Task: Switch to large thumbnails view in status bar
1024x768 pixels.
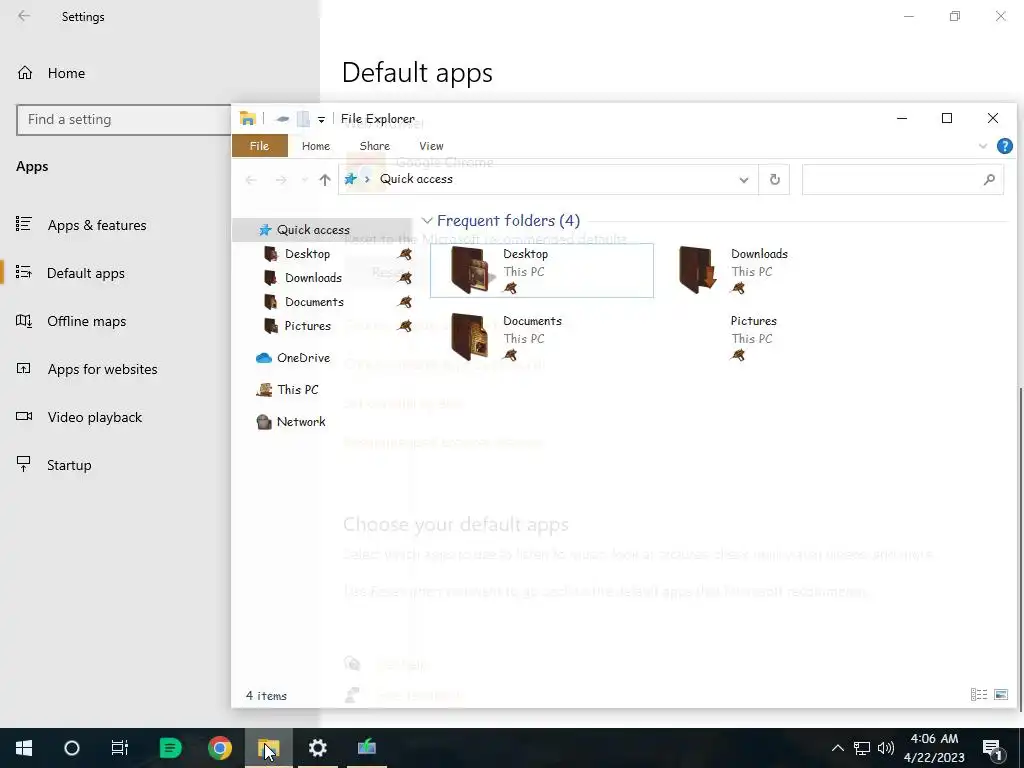Action: click(x=1000, y=695)
